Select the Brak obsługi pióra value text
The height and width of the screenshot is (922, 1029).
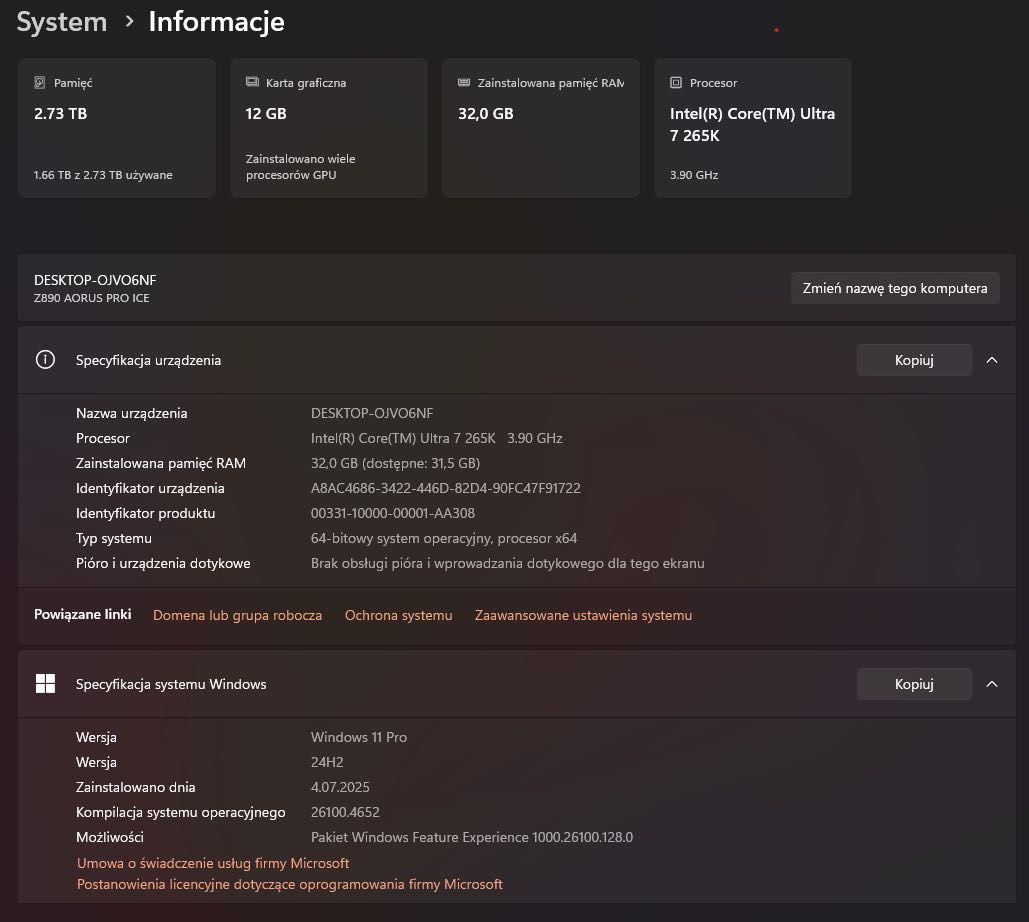tap(507, 563)
